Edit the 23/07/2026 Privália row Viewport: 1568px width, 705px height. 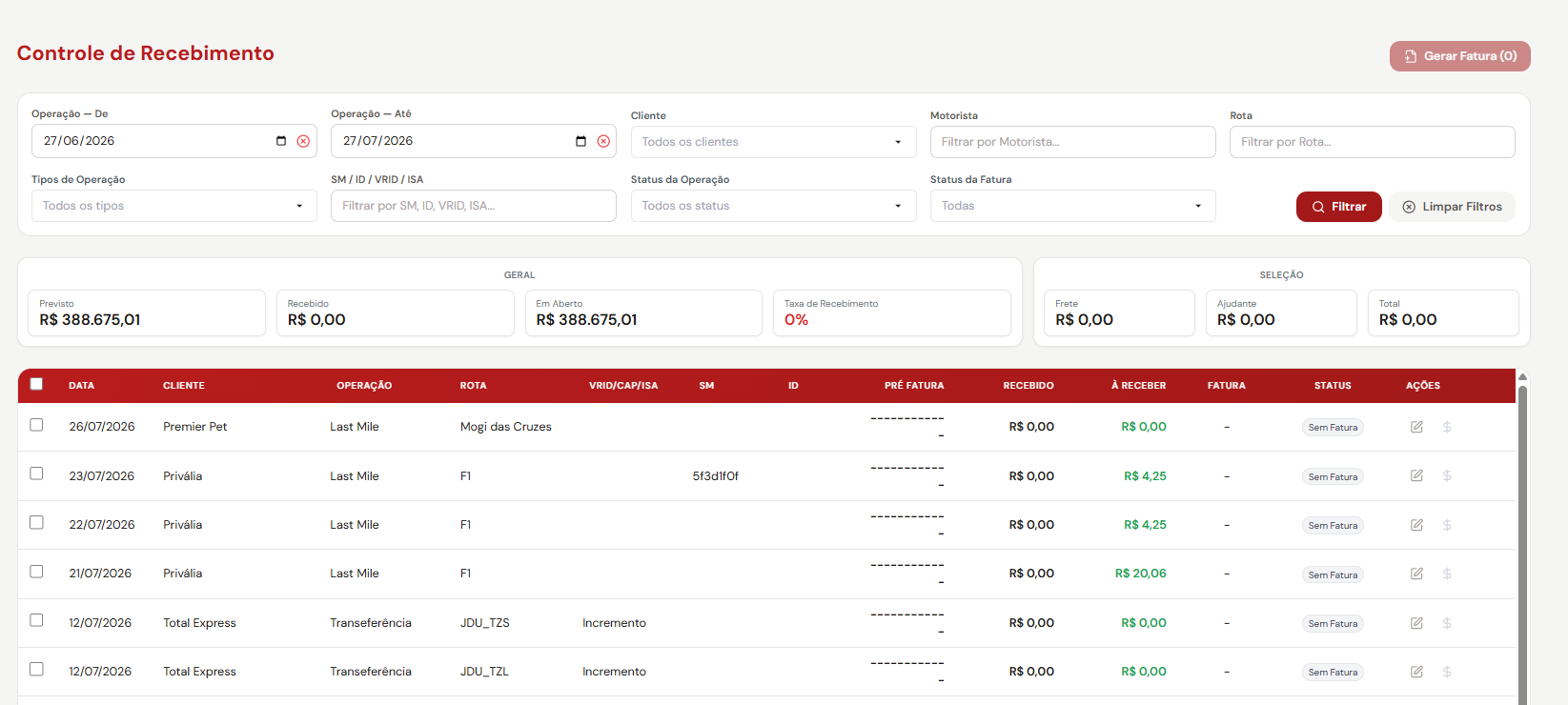coord(1417,475)
